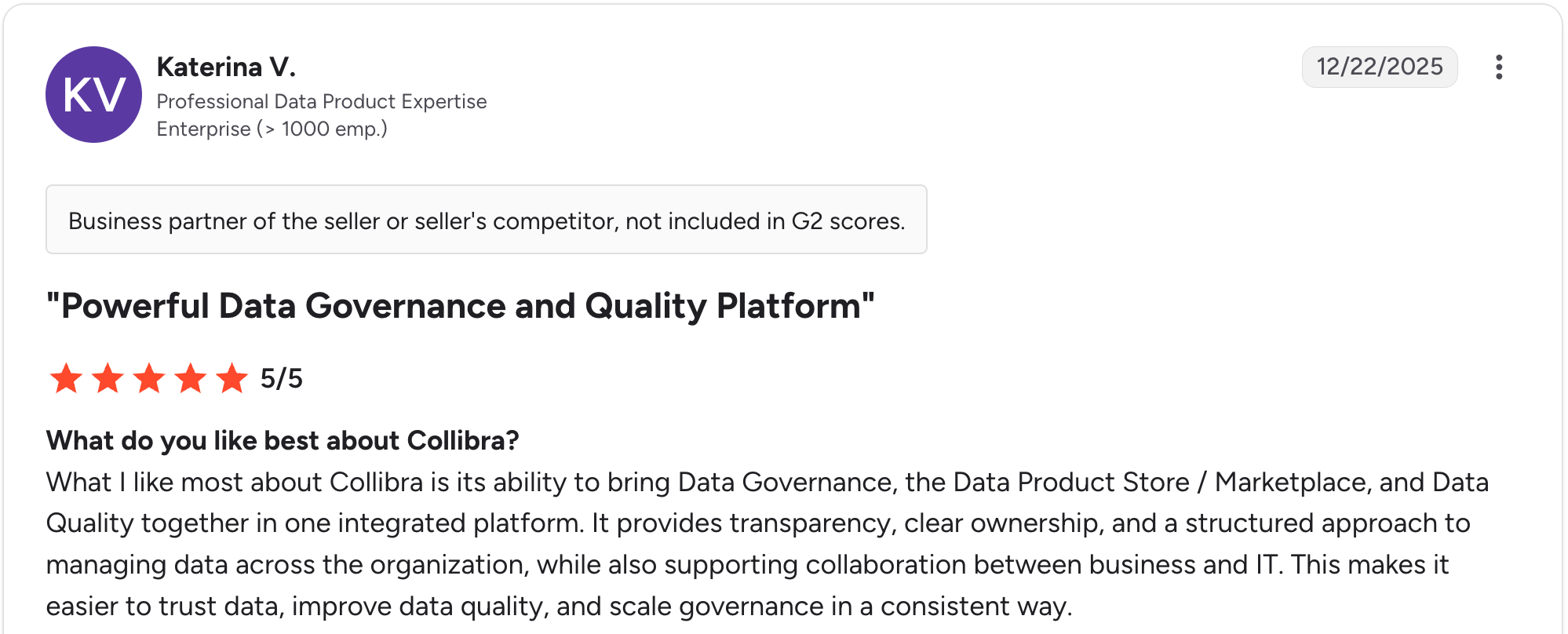Click the last line mentioning scale governance
Viewport: 1568px width, 634px height.
click(x=559, y=607)
